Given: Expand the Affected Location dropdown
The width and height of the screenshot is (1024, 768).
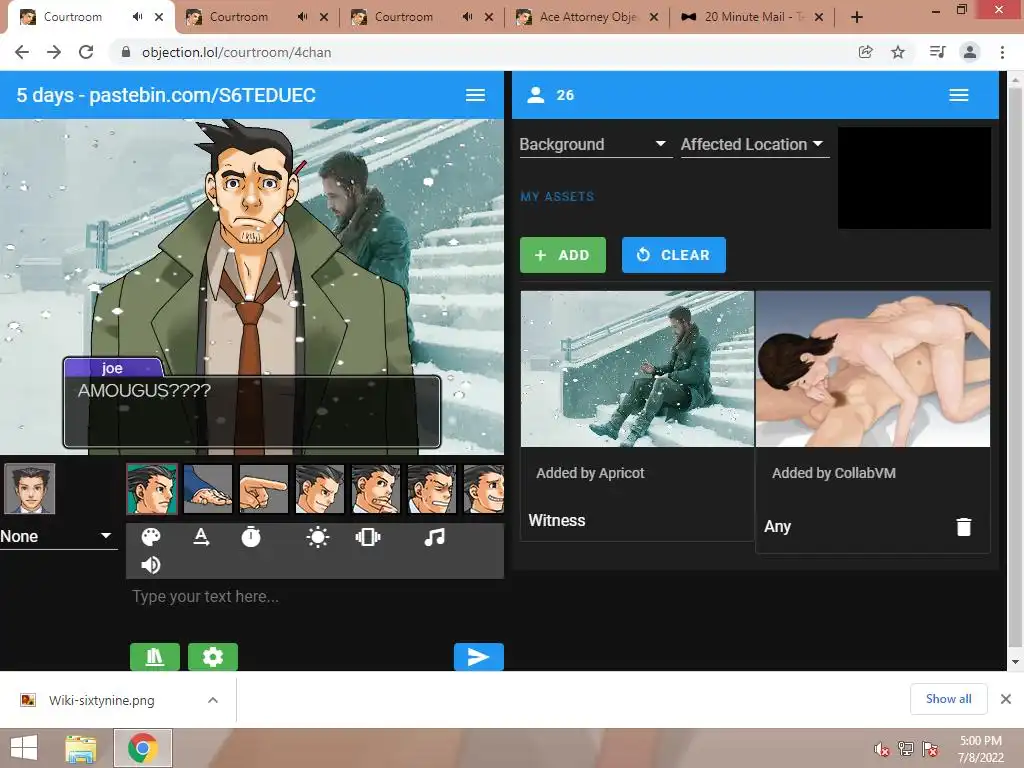Looking at the screenshot, I should [754, 144].
